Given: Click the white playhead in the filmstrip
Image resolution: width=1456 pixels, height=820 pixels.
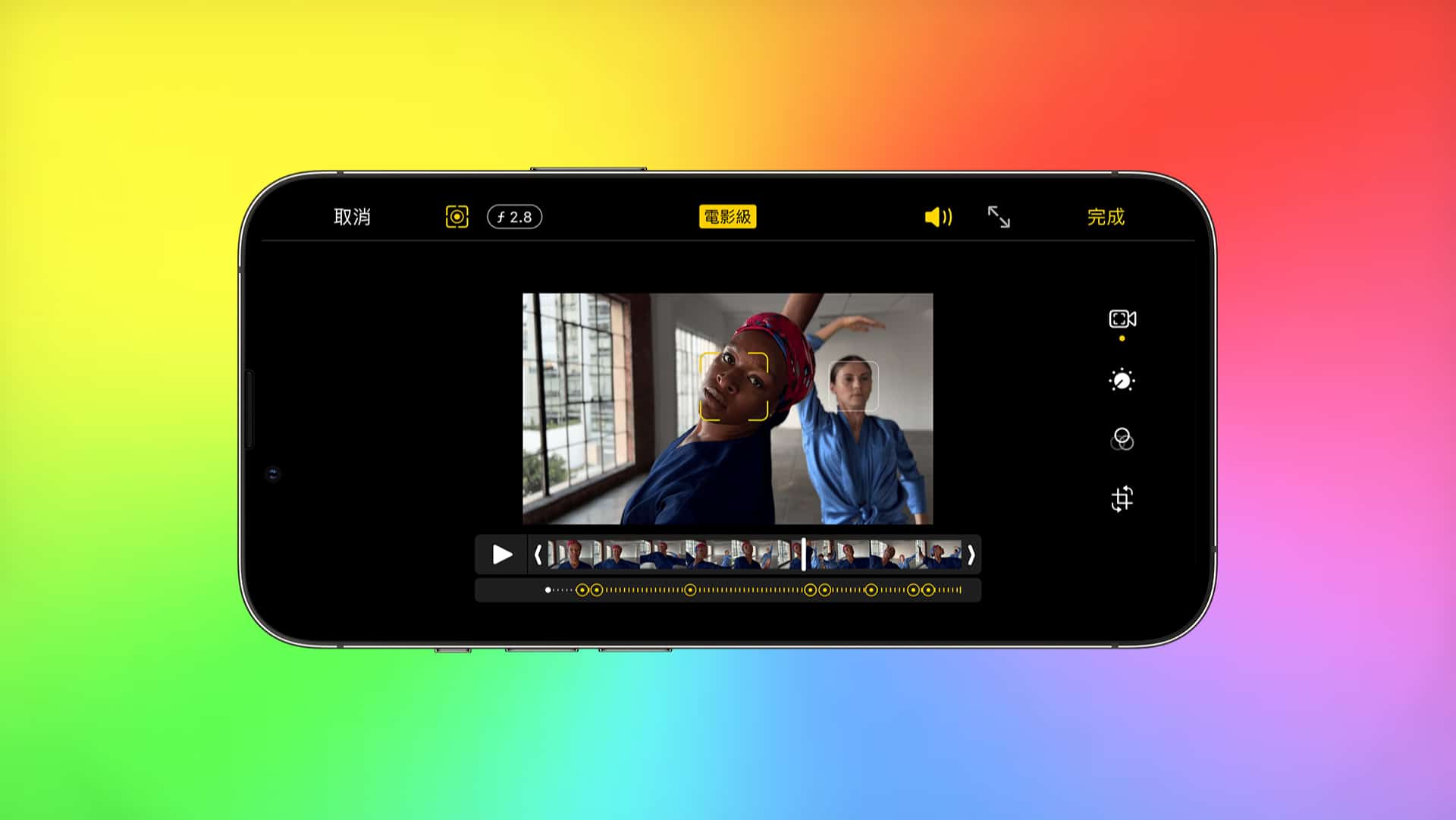Looking at the screenshot, I should tap(804, 555).
